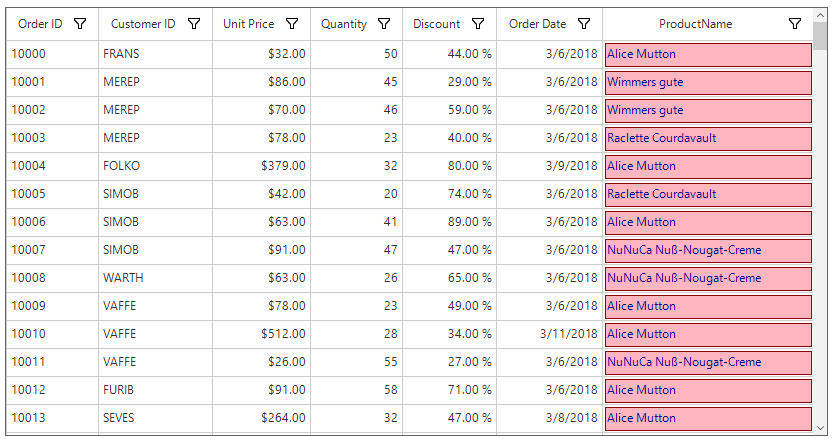
Task: Select order ID cell 10004
Action: [52, 166]
